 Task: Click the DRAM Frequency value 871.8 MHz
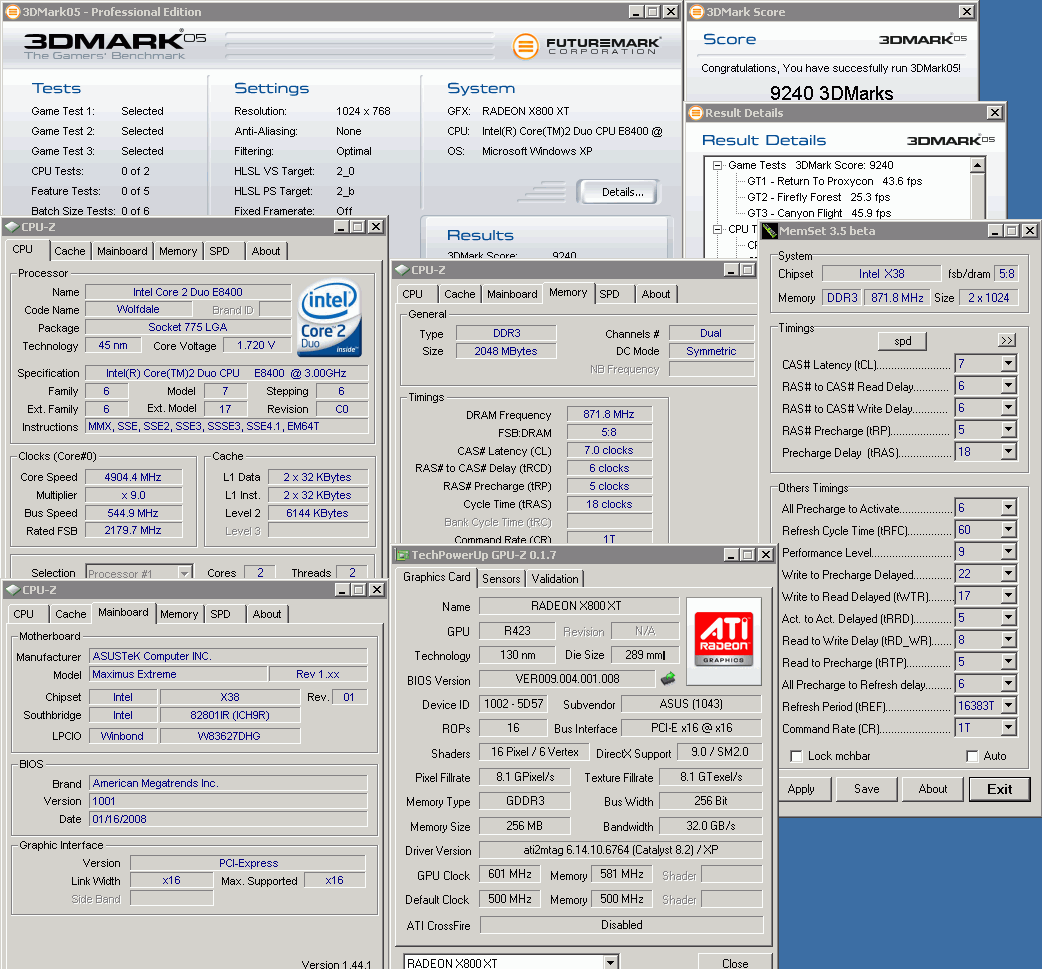[x=609, y=414]
